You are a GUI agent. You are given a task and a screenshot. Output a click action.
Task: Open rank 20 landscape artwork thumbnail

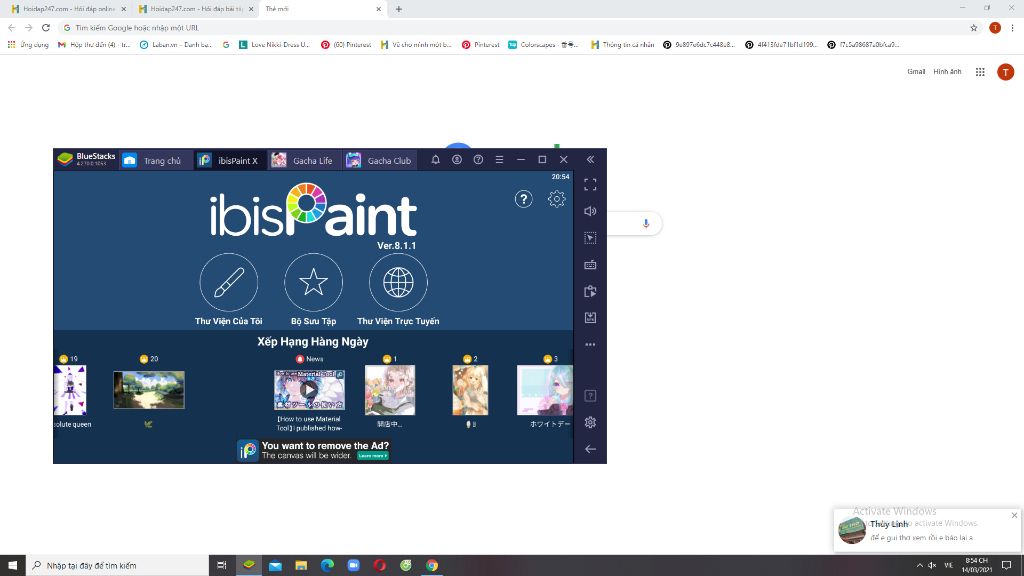click(x=149, y=390)
